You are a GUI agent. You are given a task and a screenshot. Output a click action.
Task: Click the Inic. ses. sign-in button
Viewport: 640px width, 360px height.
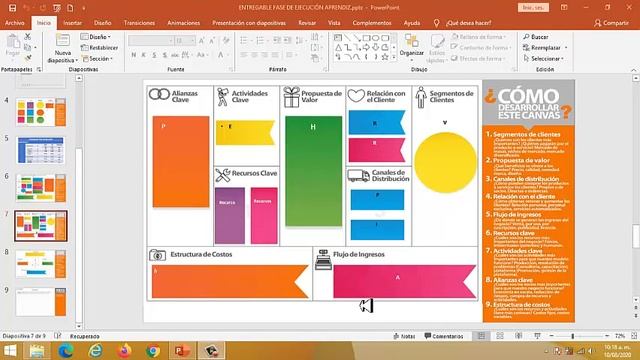[533, 8]
